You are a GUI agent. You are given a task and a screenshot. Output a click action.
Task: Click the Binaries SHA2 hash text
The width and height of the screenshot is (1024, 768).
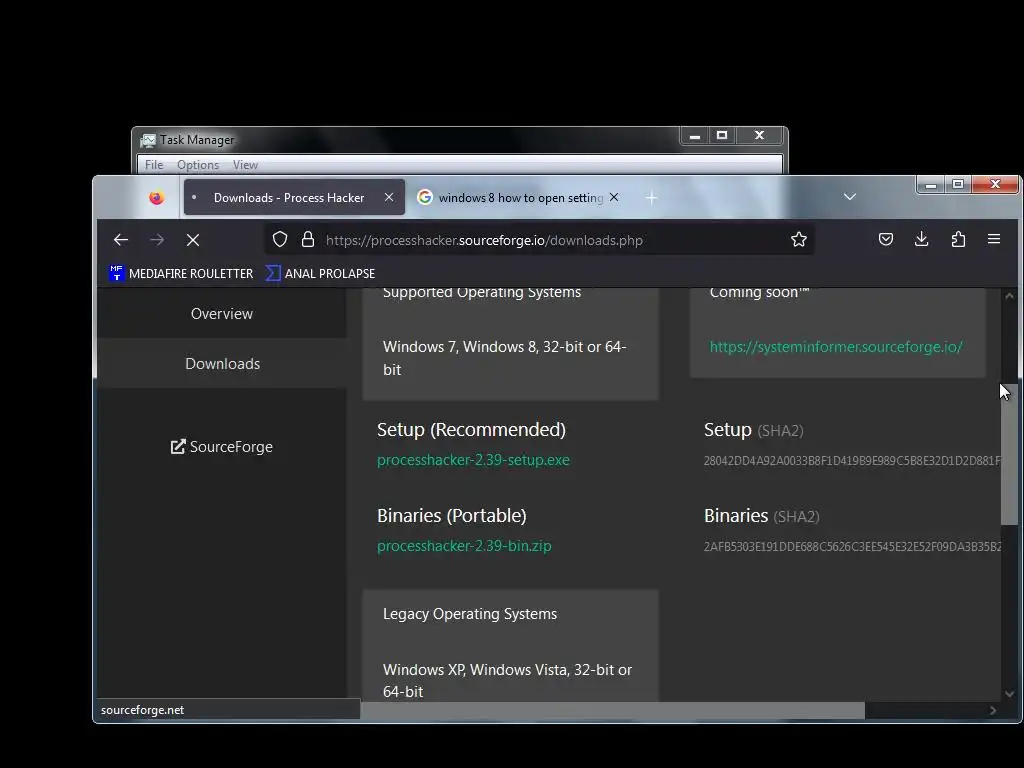(x=852, y=547)
